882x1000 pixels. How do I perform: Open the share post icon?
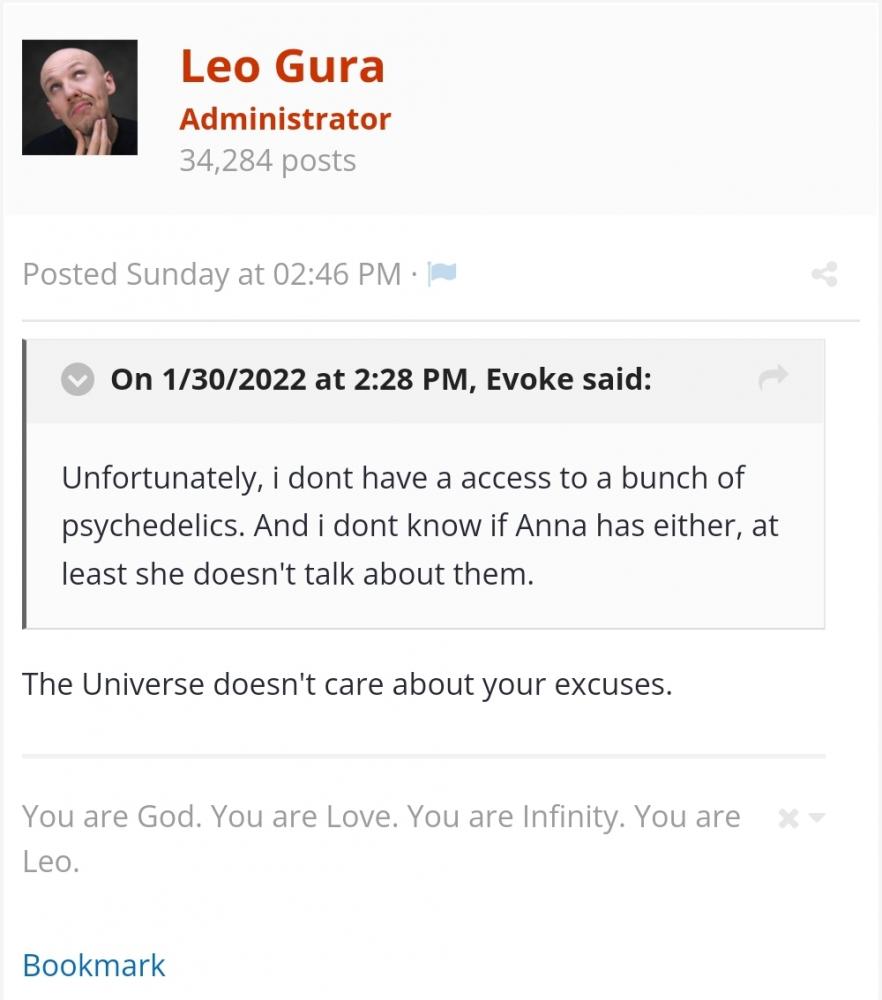click(x=825, y=274)
